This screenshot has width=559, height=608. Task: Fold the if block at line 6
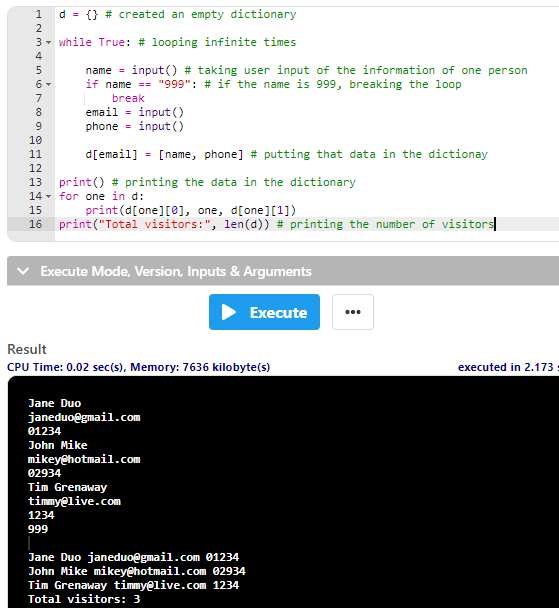(48, 84)
